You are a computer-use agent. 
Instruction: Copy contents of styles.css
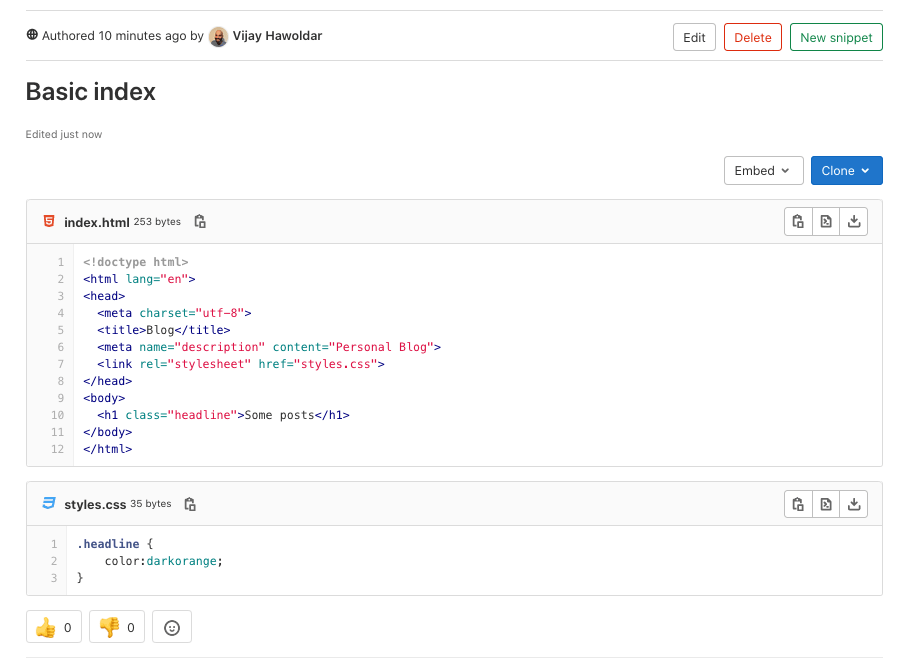pyautogui.click(x=798, y=504)
